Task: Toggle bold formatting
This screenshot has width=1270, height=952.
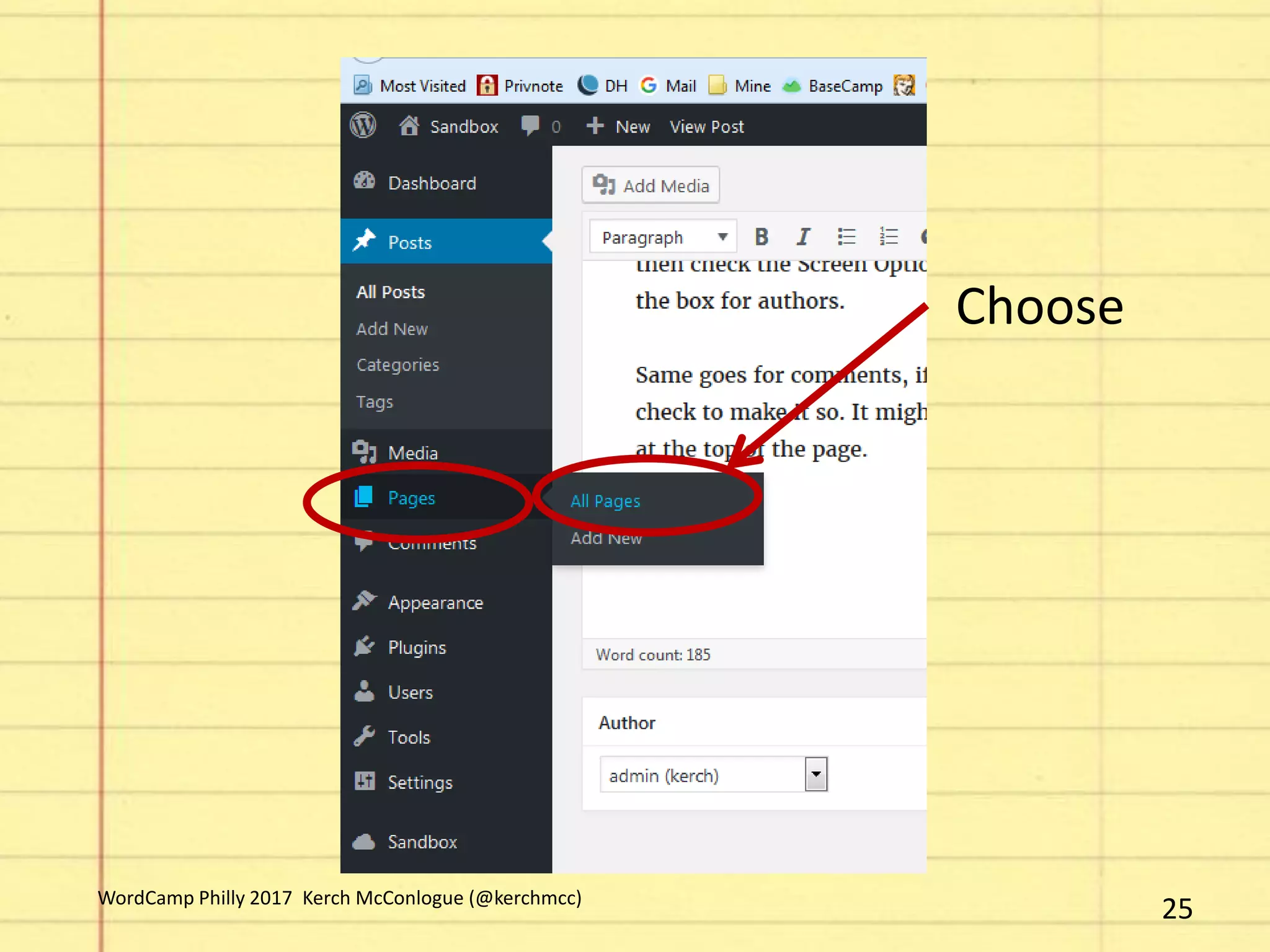Action: point(762,237)
